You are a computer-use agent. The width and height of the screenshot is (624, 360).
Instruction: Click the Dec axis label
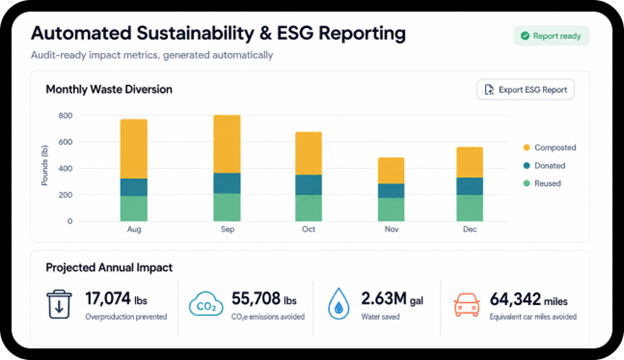point(470,229)
